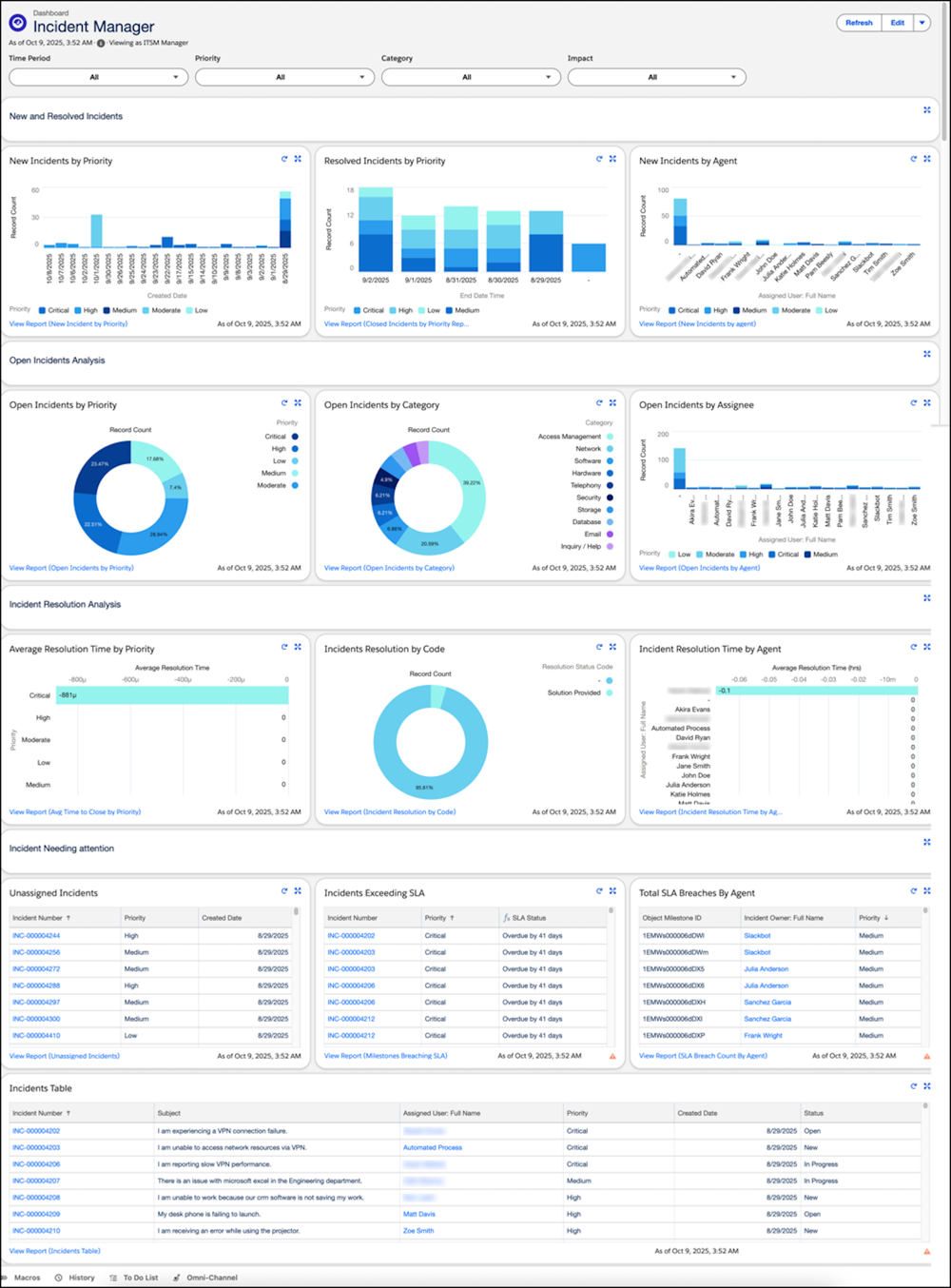Open View Report (New Incident by Priority) link
This screenshot has width=951, height=1288.
point(68,324)
